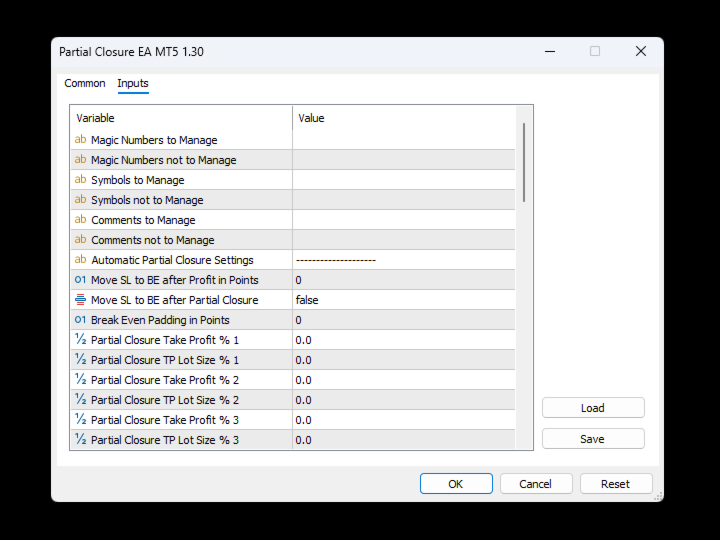Click the ab icon beside Symbols to Manage
The height and width of the screenshot is (540, 720).
pos(80,180)
